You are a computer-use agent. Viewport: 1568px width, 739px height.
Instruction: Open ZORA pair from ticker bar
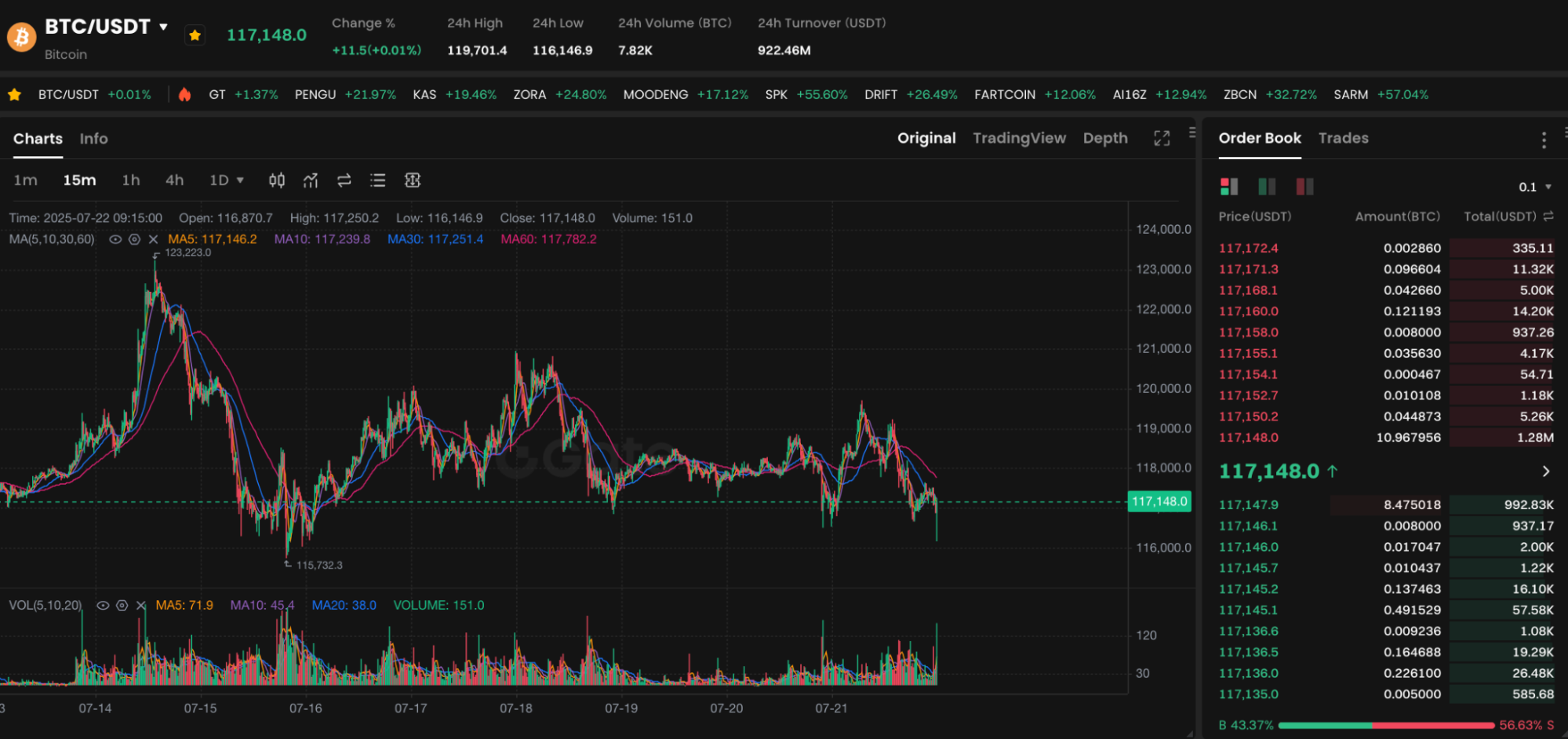pyautogui.click(x=560, y=95)
